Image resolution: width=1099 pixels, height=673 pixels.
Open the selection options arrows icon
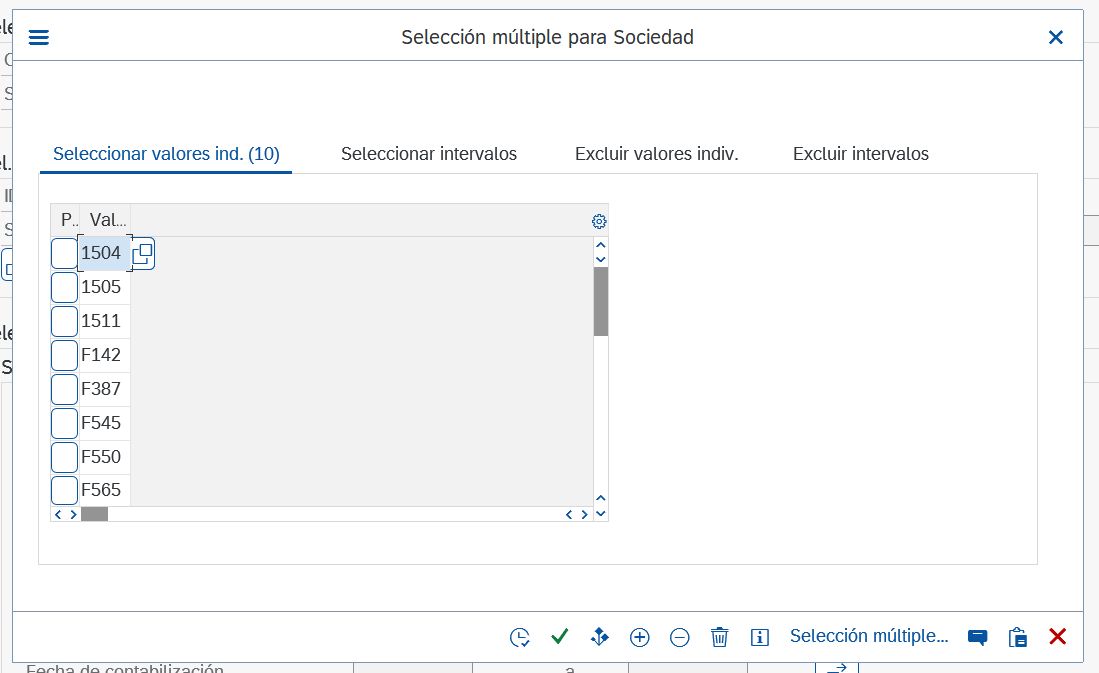click(x=600, y=637)
